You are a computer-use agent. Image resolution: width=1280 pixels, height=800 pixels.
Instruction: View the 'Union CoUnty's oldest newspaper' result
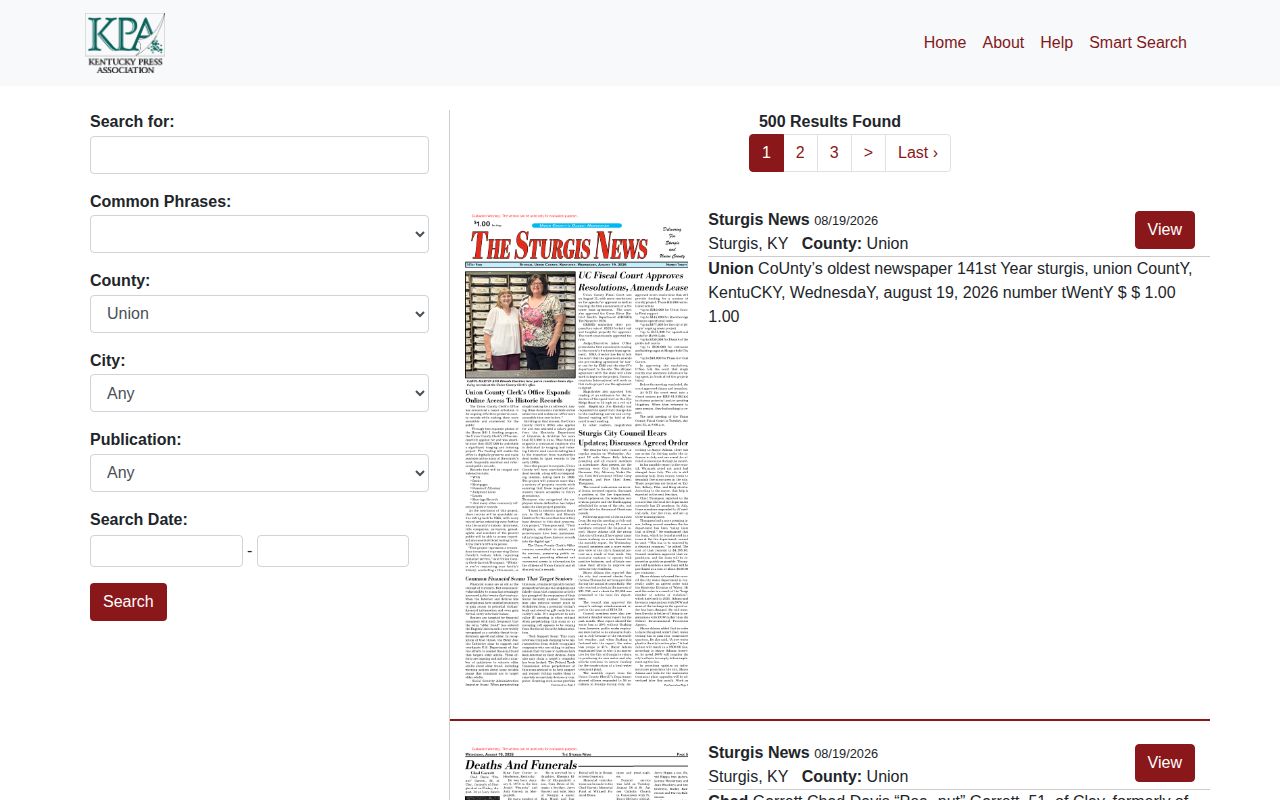pos(1164,230)
